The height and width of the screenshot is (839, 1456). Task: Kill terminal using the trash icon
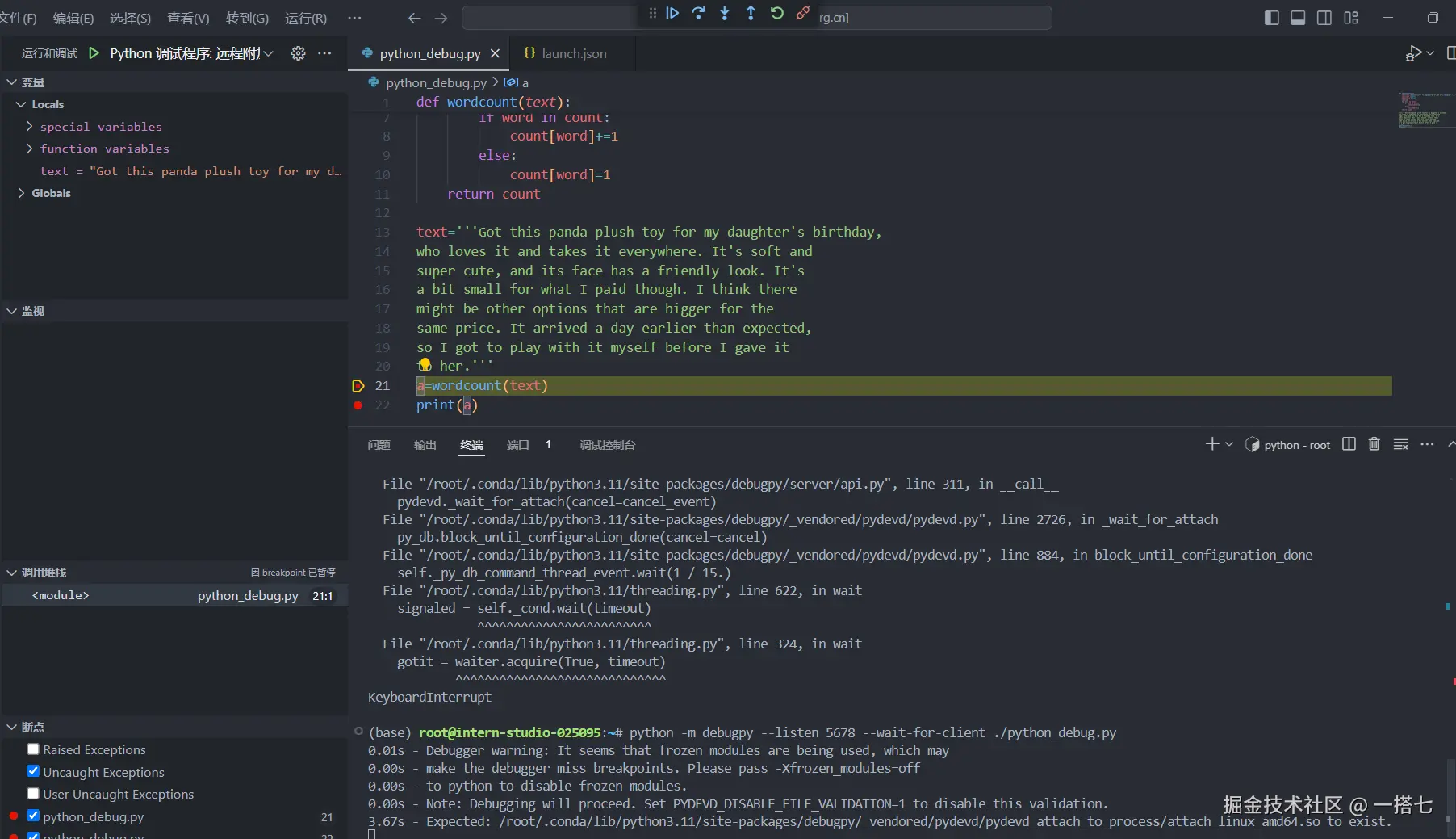point(1374,444)
